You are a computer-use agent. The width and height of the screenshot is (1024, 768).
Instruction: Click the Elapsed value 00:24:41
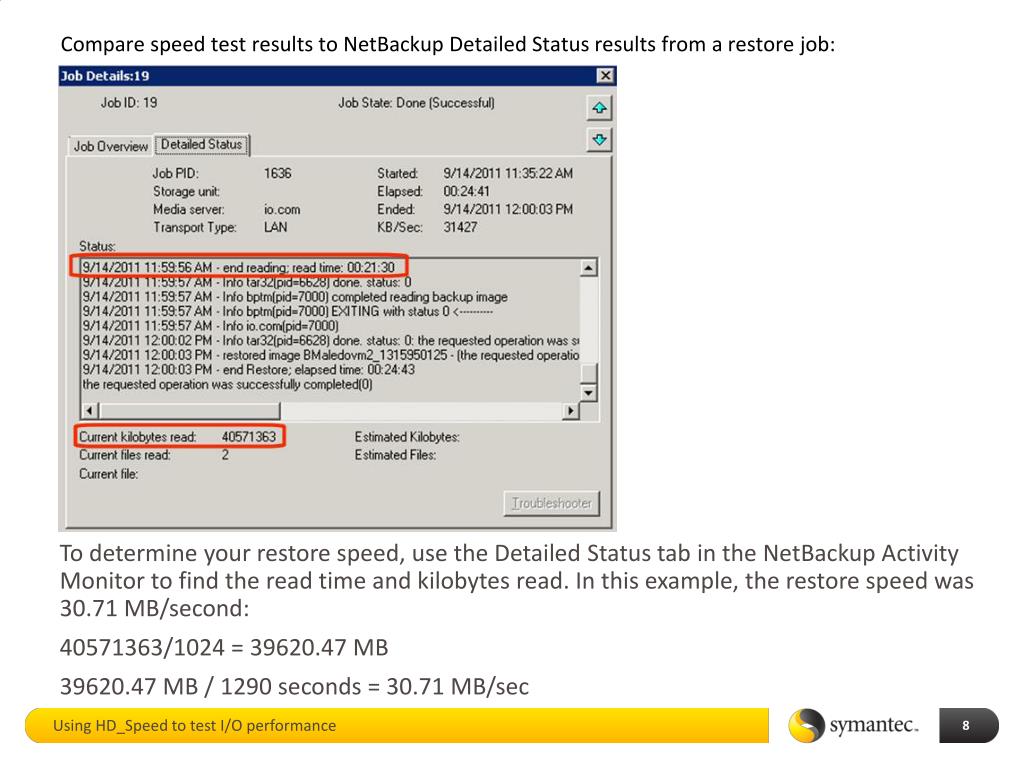click(x=466, y=191)
